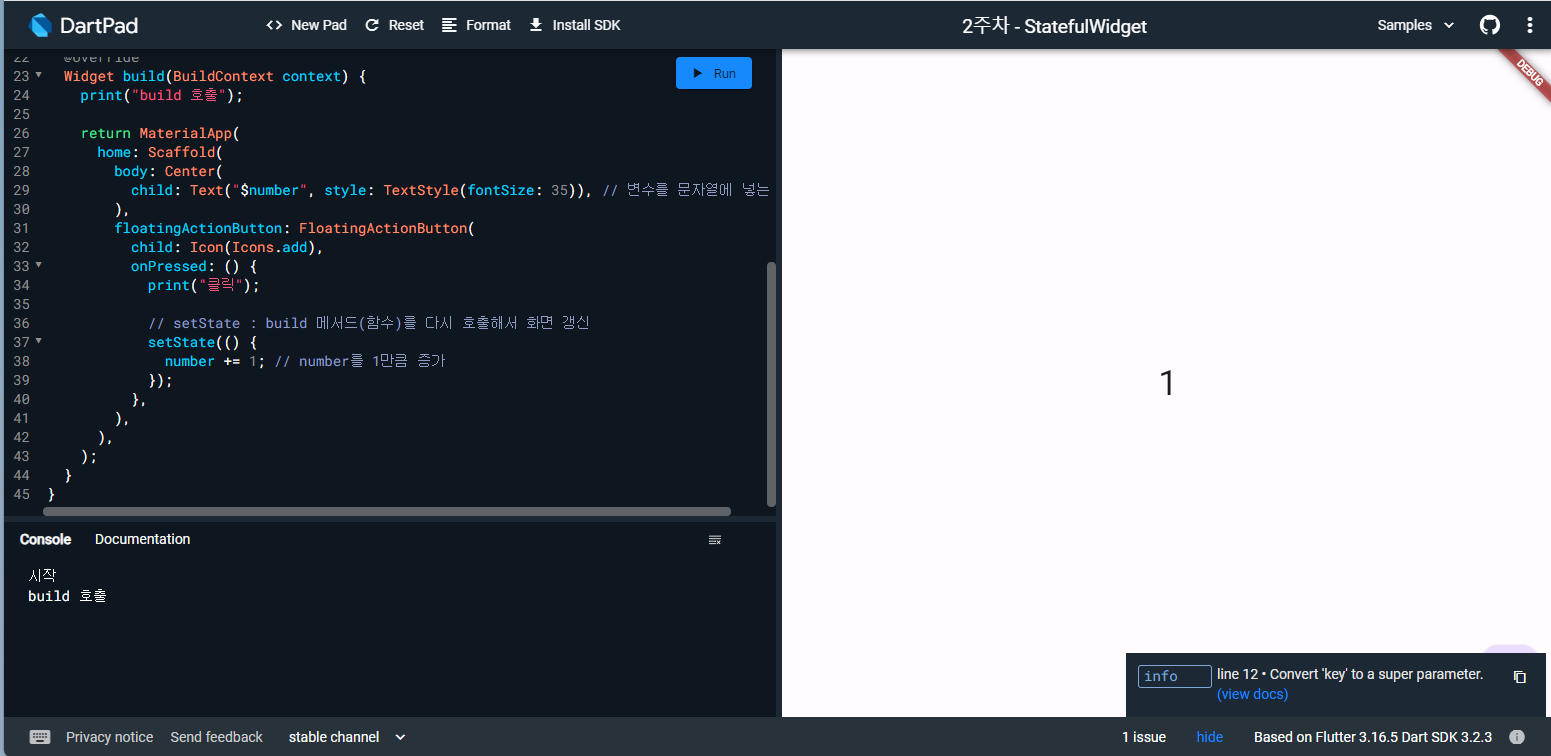Copy the issue message icon

1520,677
